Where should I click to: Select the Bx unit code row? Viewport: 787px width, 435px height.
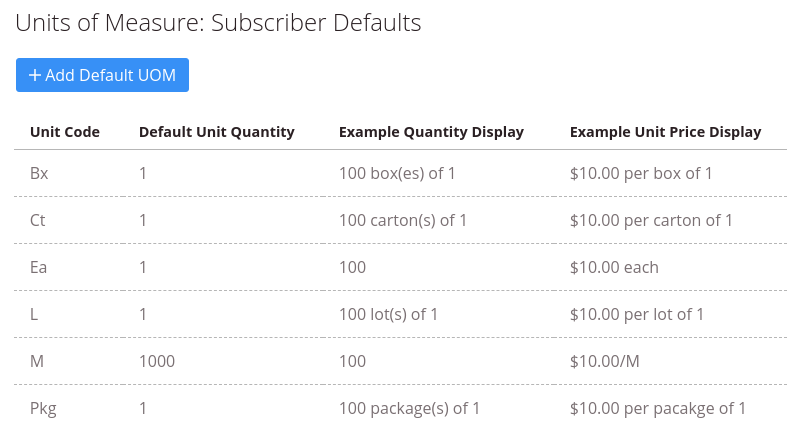401,173
